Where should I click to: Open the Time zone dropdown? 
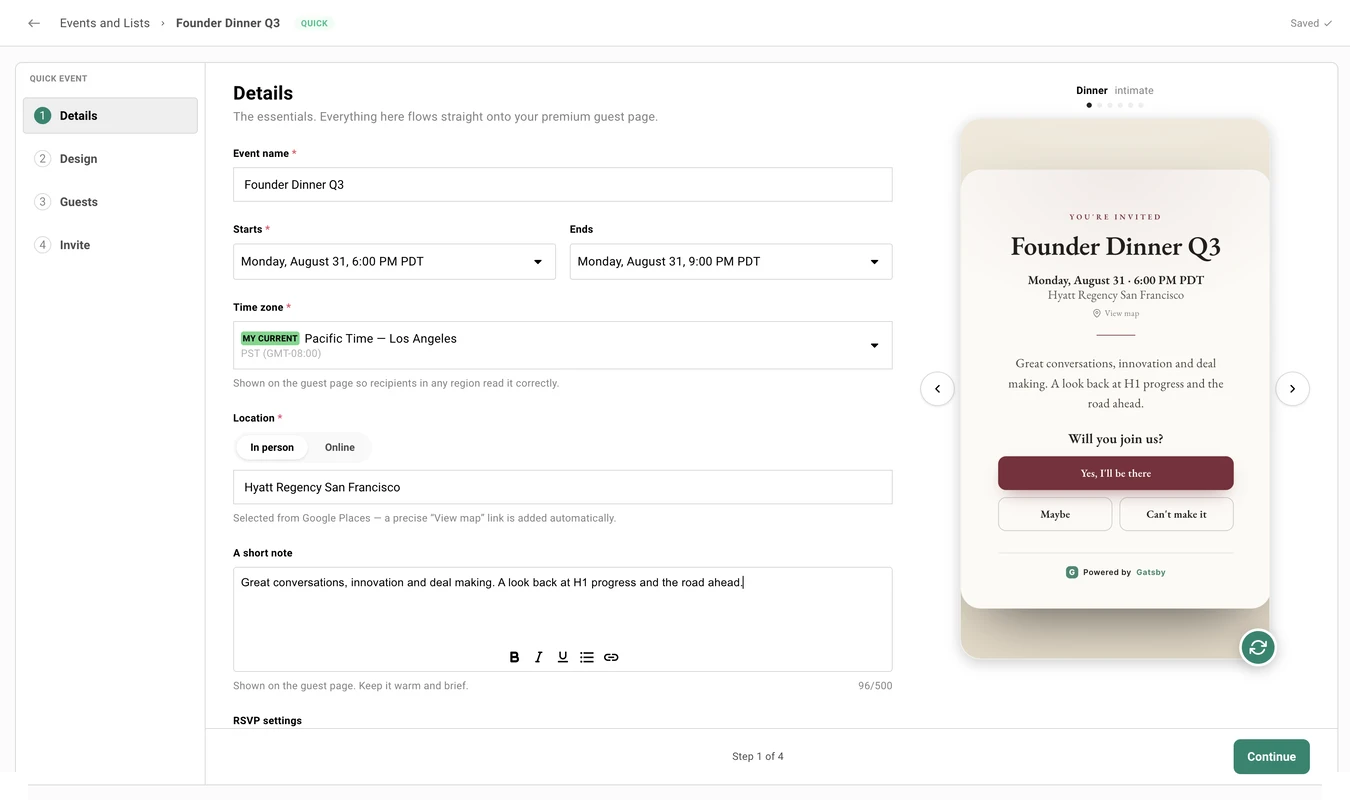click(562, 345)
